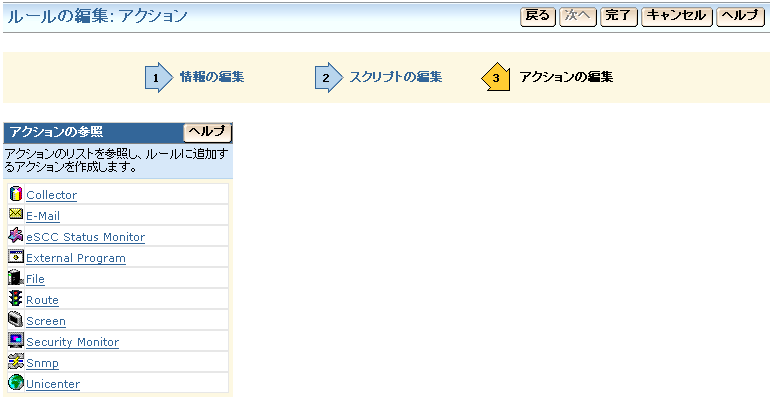Open the eSCC Status Monitor link

[x=85, y=238]
